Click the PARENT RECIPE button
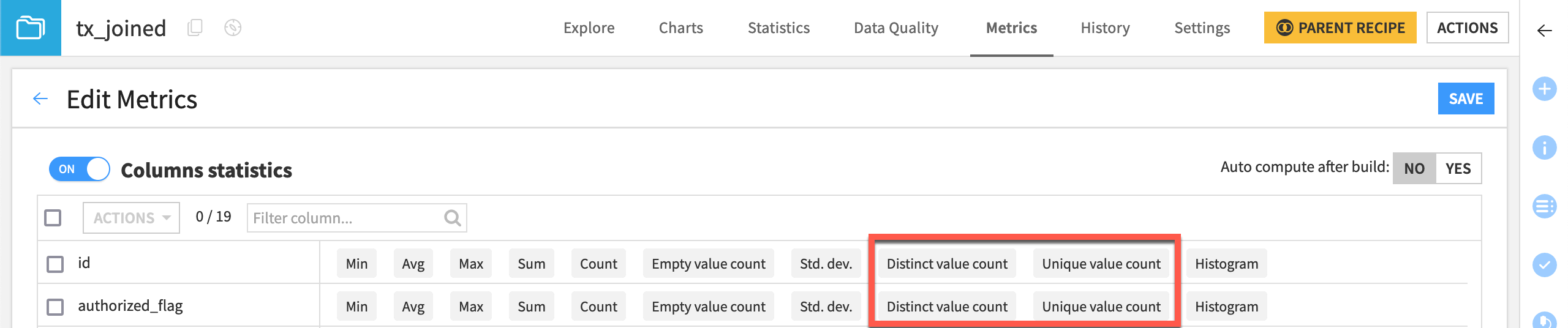This screenshot has width=1568, height=328. 1340,28
